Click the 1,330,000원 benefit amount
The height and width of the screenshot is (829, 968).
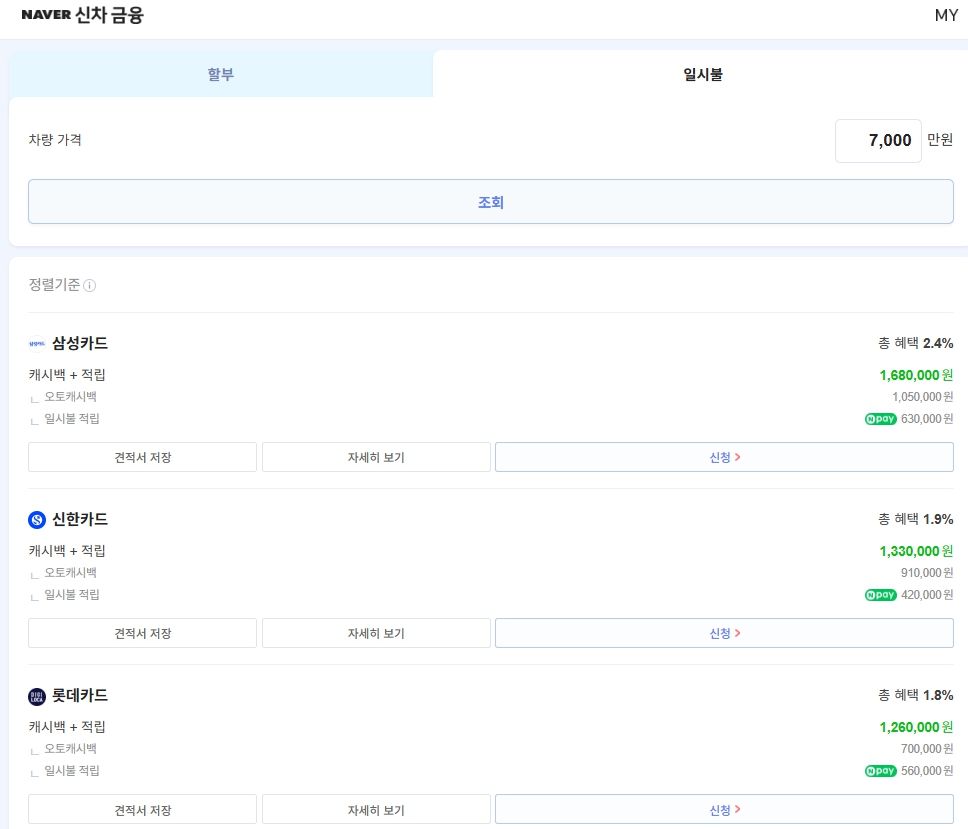[916, 551]
